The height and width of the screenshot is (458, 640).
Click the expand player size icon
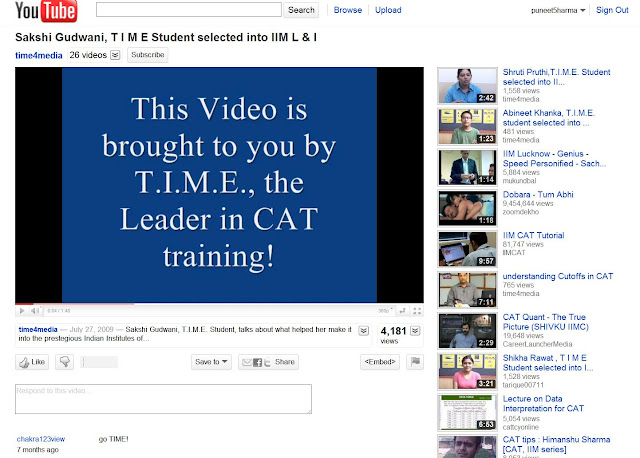point(402,311)
